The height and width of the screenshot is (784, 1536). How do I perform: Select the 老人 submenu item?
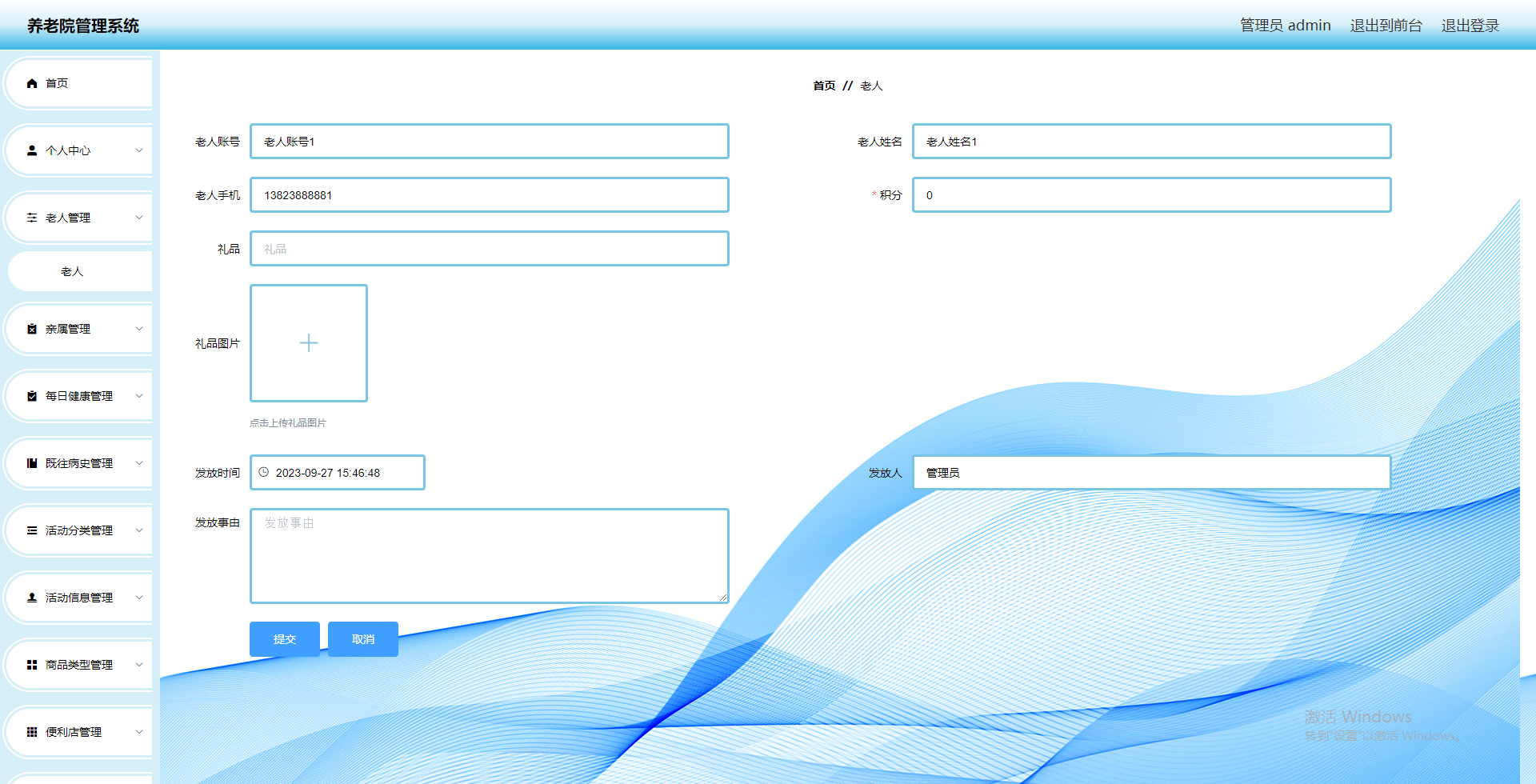coord(73,271)
